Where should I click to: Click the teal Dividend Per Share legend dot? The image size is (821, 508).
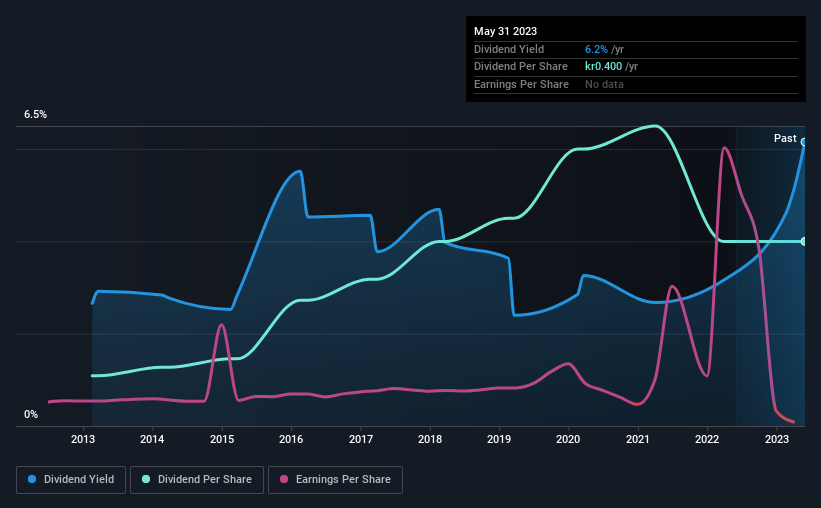coord(146,479)
